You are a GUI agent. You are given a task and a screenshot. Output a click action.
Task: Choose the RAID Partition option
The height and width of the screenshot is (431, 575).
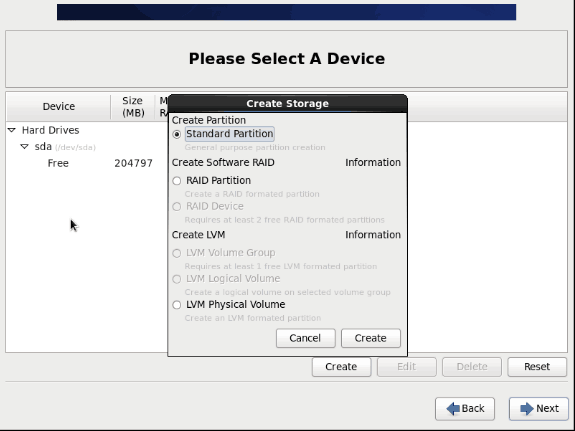click(x=177, y=181)
